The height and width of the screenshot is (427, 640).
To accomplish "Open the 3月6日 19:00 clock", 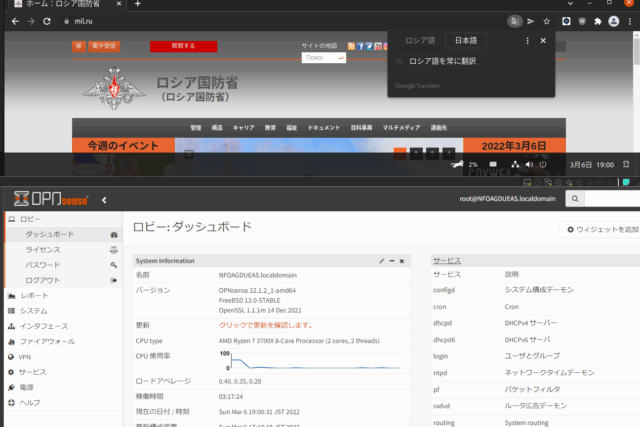I will (x=592, y=165).
